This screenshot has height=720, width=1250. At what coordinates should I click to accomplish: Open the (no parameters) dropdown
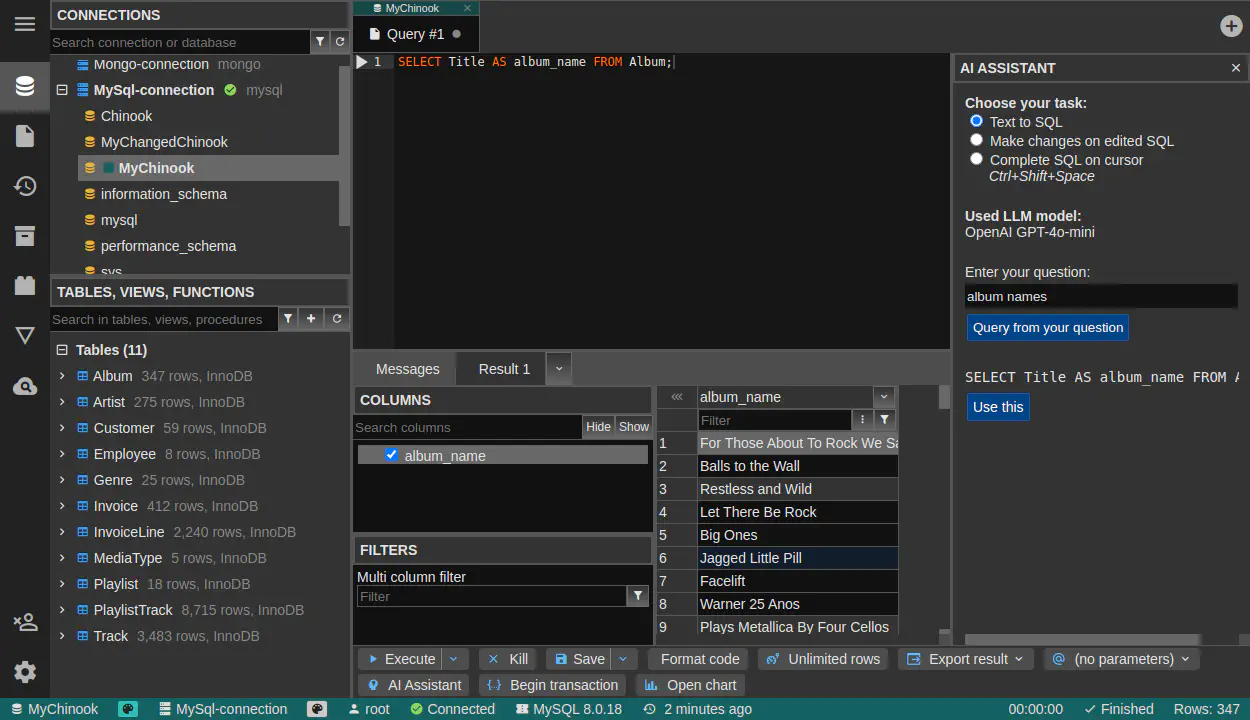click(1121, 659)
